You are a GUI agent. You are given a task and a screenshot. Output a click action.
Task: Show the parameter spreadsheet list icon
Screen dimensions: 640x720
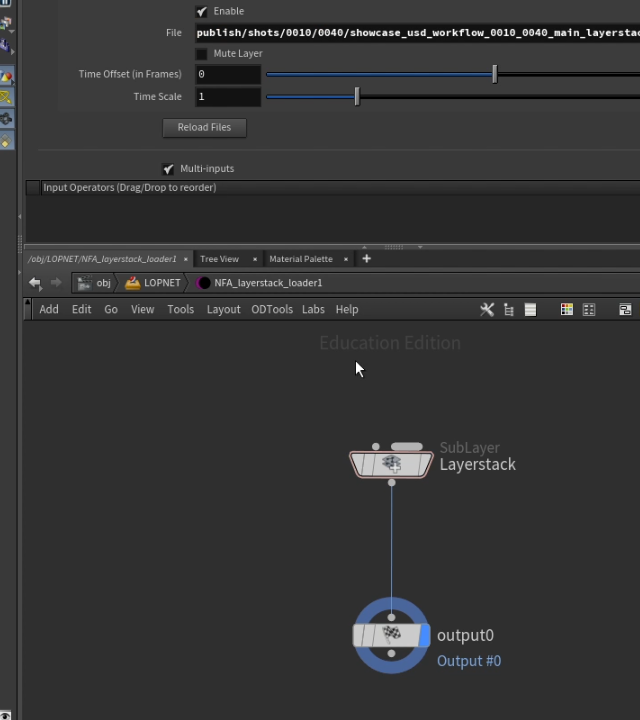tap(530, 309)
